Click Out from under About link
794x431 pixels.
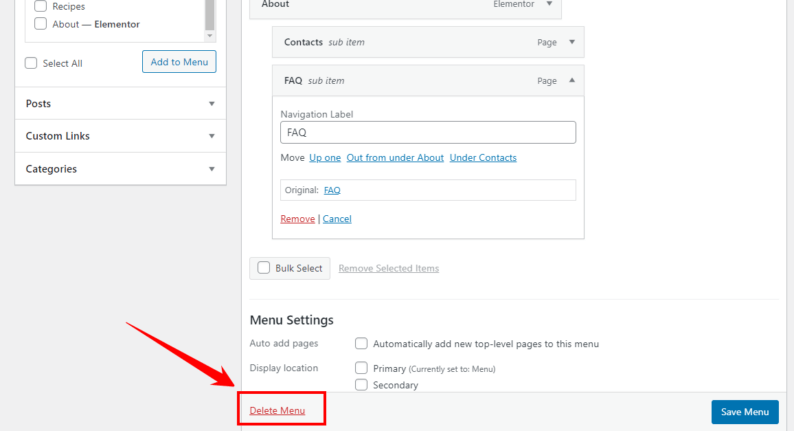pos(395,158)
